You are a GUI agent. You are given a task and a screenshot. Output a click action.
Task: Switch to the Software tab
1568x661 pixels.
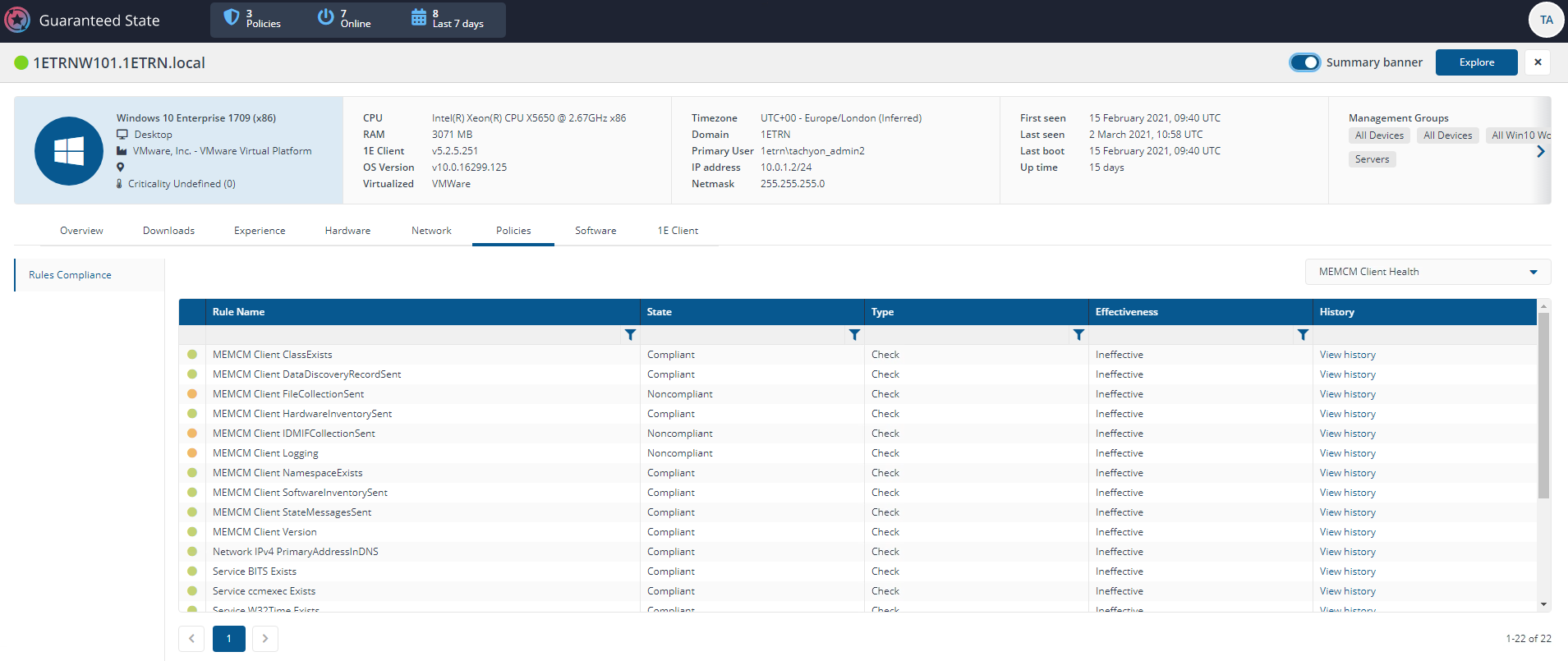point(595,231)
